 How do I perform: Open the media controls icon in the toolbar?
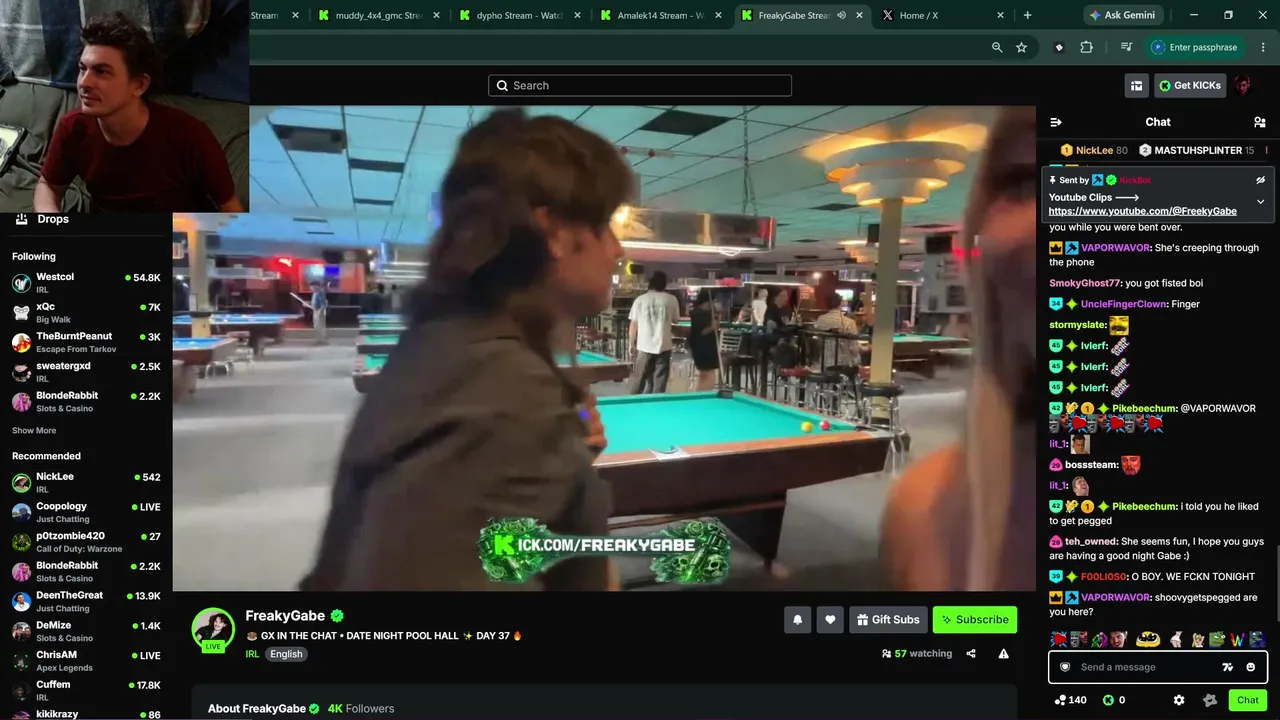1126,47
